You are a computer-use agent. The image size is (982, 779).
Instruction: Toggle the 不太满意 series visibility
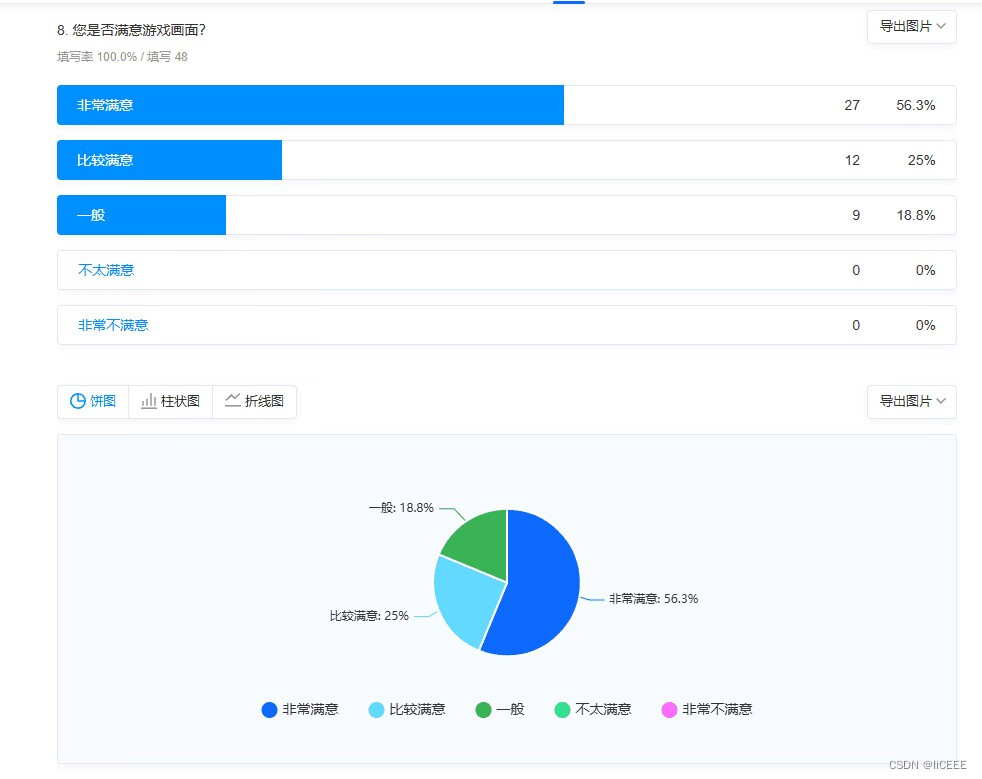[591, 709]
